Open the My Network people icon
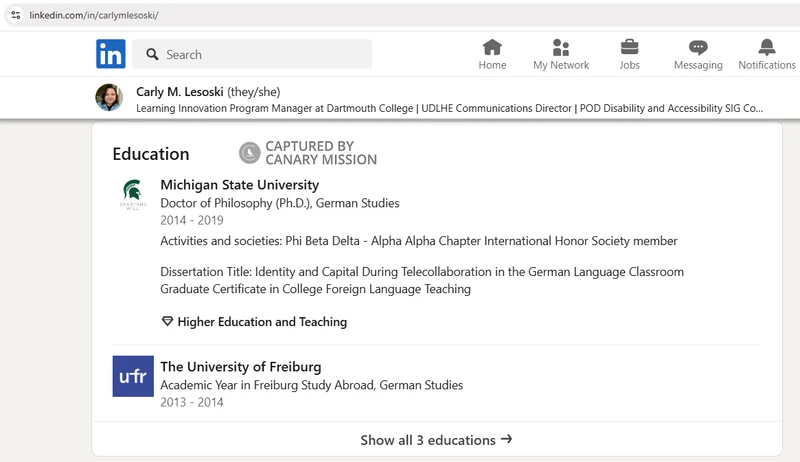Image resolution: width=800 pixels, height=462 pixels. [561, 47]
